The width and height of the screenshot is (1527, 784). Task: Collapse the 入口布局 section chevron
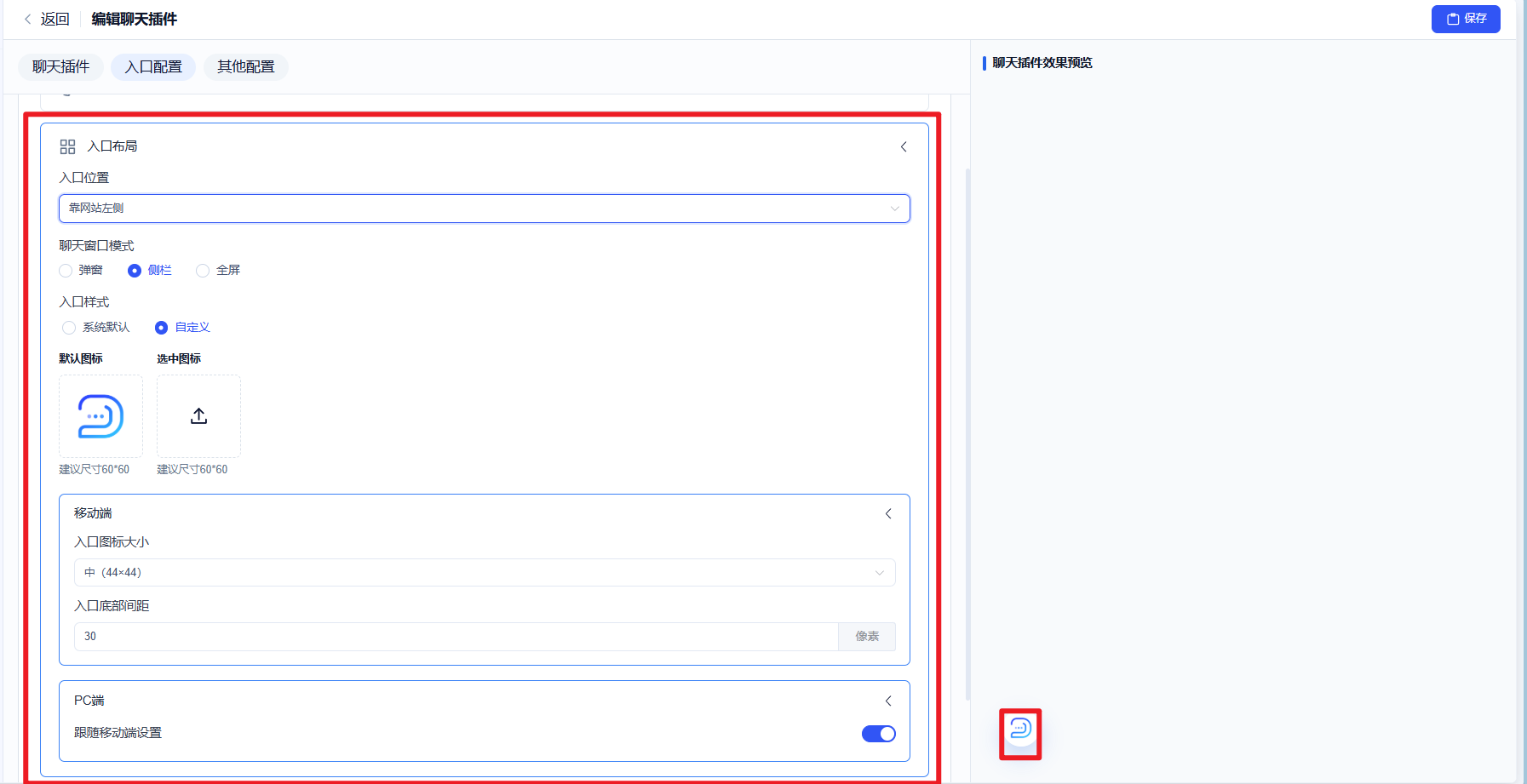point(904,146)
